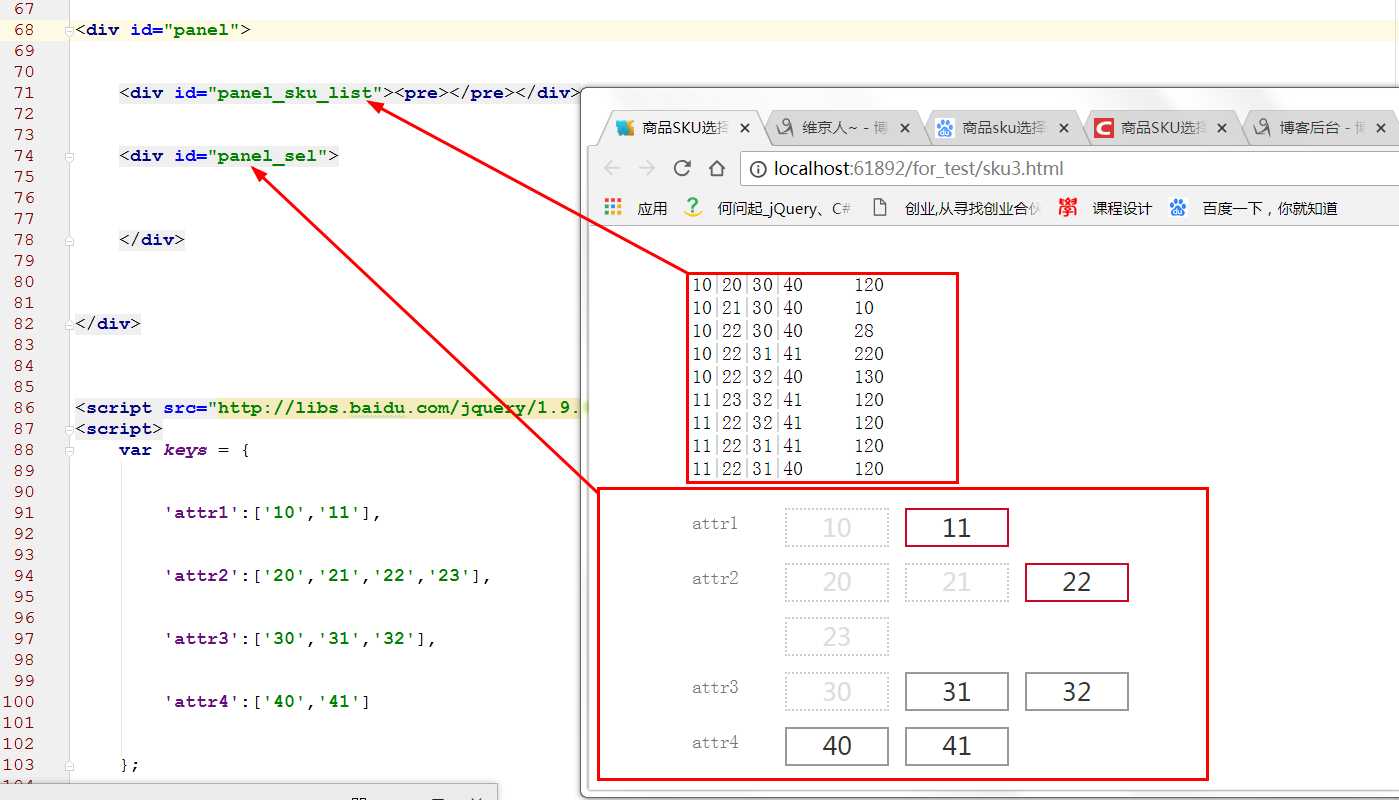Click code line 'attr2':['20','21','22','23']
The width and height of the screenshot is (1399, 800).
328,576
